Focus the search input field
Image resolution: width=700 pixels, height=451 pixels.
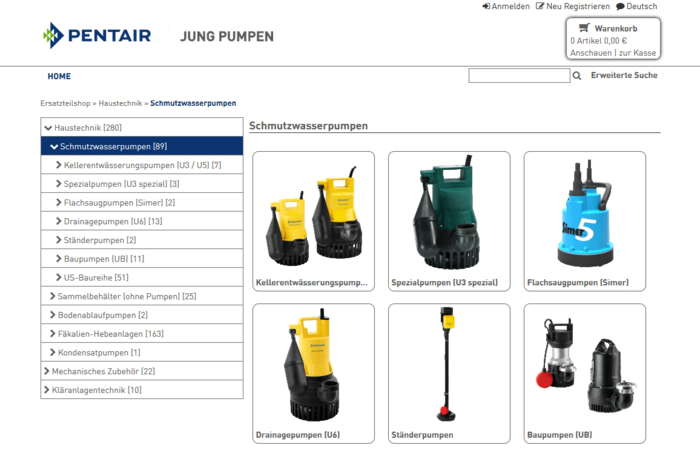click(x=519, y=75)
